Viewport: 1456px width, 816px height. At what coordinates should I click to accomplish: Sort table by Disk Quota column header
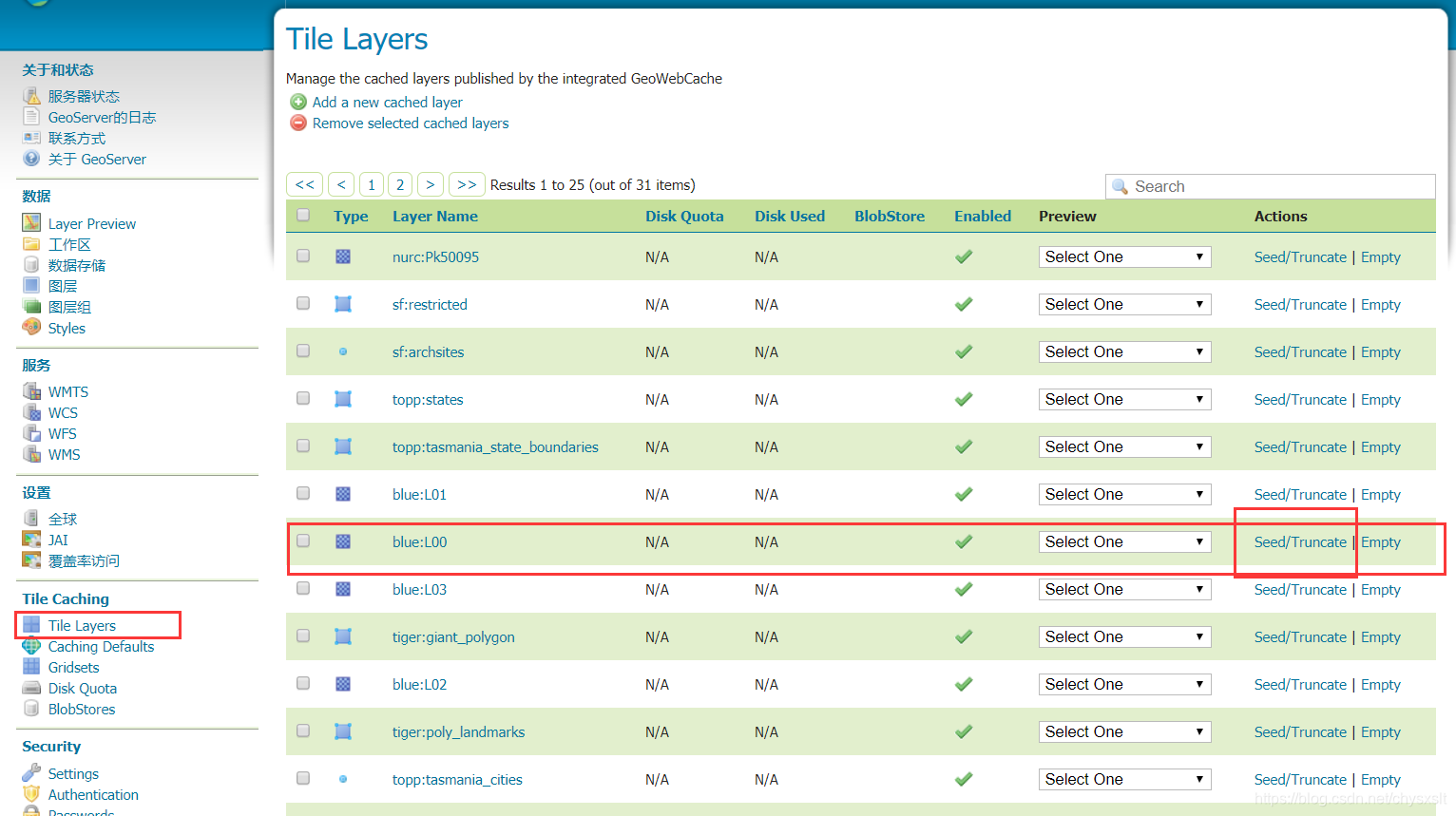coord(684,216)
